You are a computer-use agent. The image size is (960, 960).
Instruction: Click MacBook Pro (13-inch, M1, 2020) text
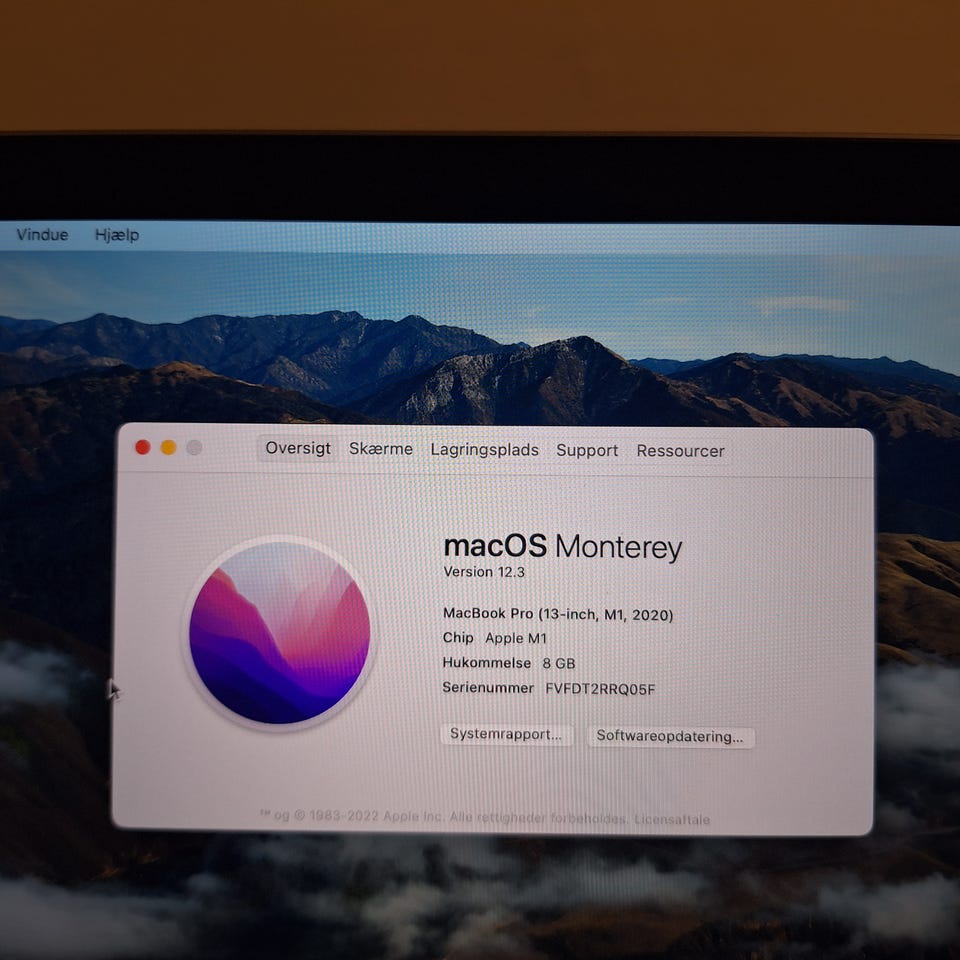(x=558, y=614)
